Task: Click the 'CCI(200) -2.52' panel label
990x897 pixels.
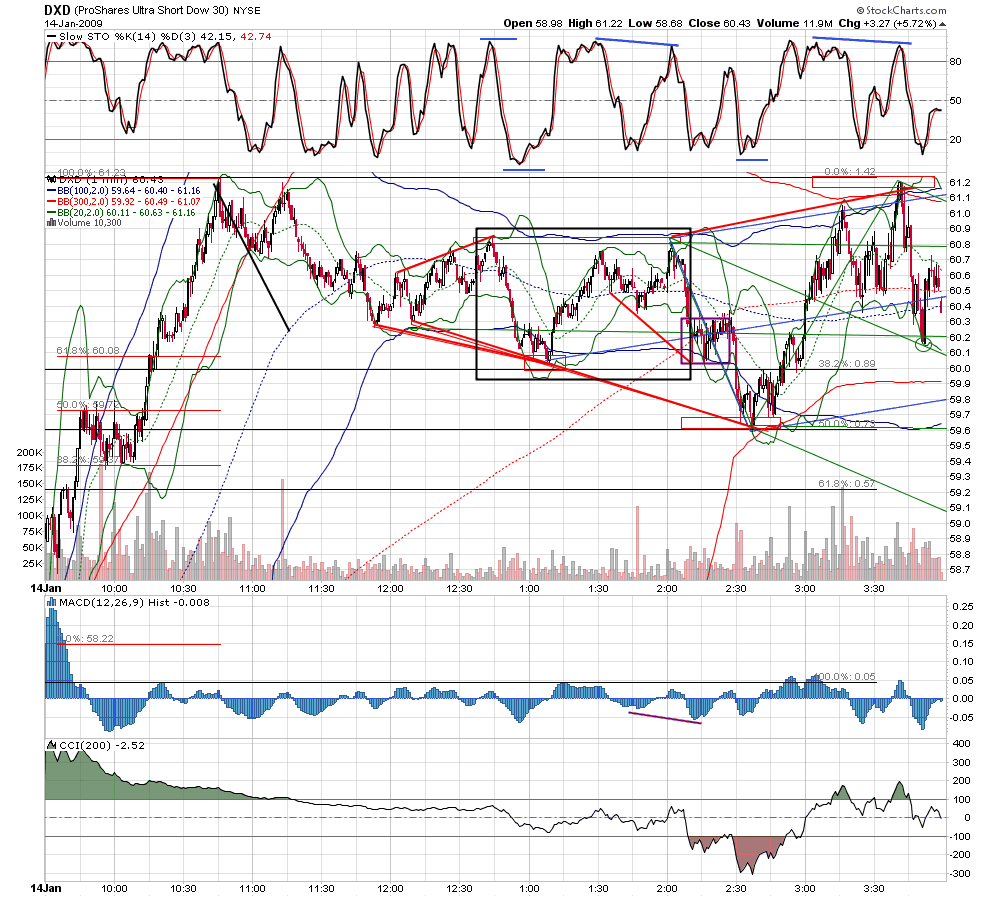Action: click(102, 746)
